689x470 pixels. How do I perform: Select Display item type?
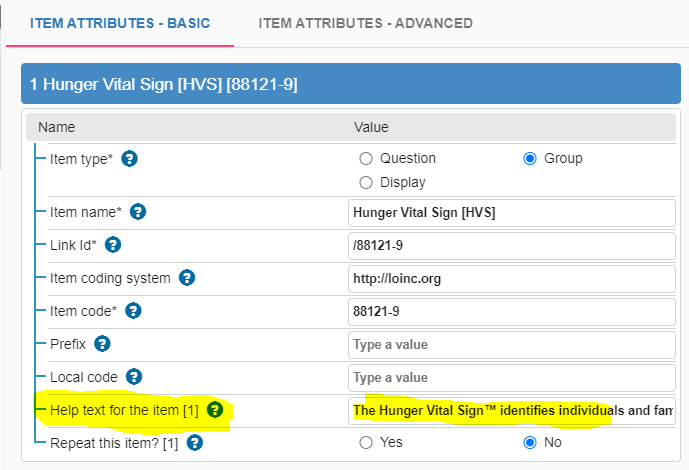(366, 182)
